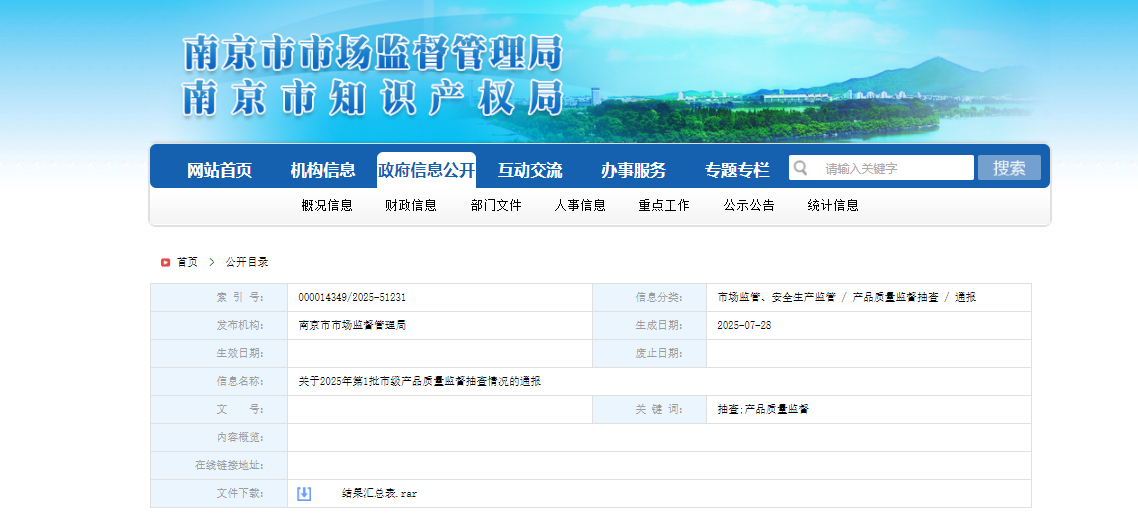Viewport: 1138px width, 516px height.
Task: Open the 重点工作 submenu item
Action: (664, 205)
